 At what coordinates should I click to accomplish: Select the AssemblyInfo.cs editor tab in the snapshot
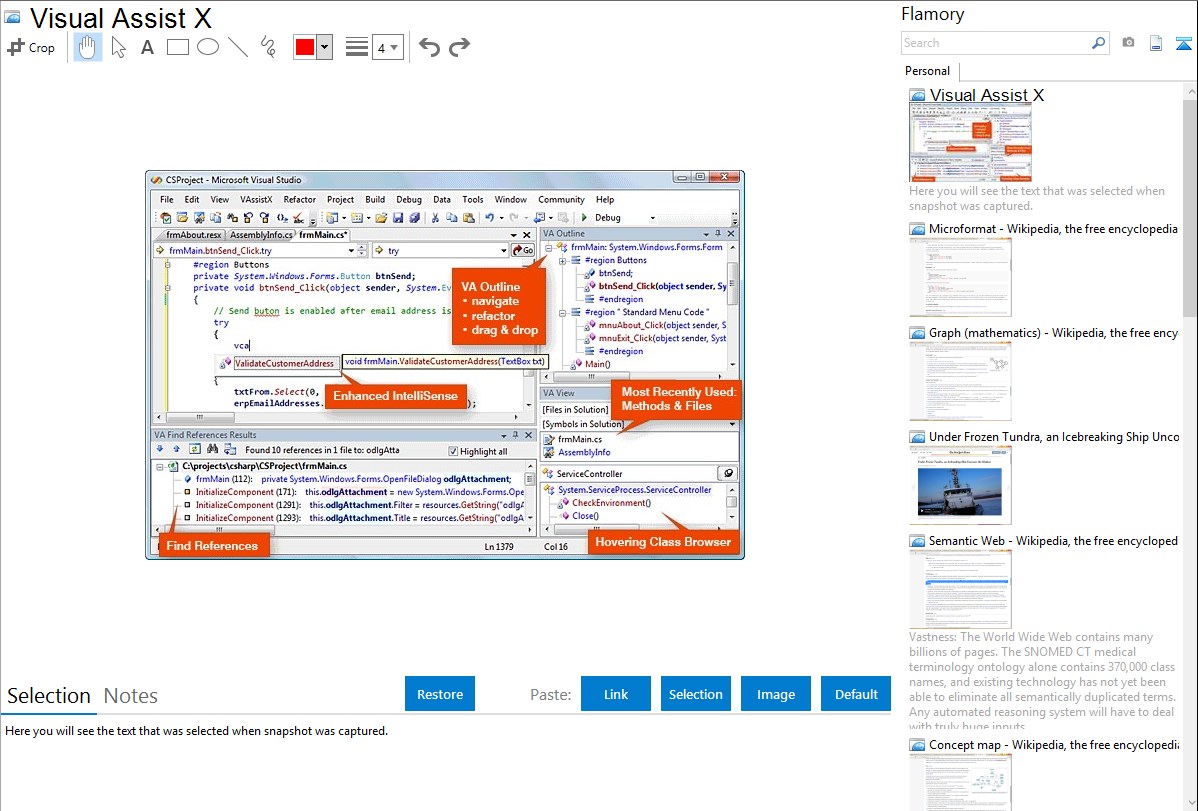point(261,235)
